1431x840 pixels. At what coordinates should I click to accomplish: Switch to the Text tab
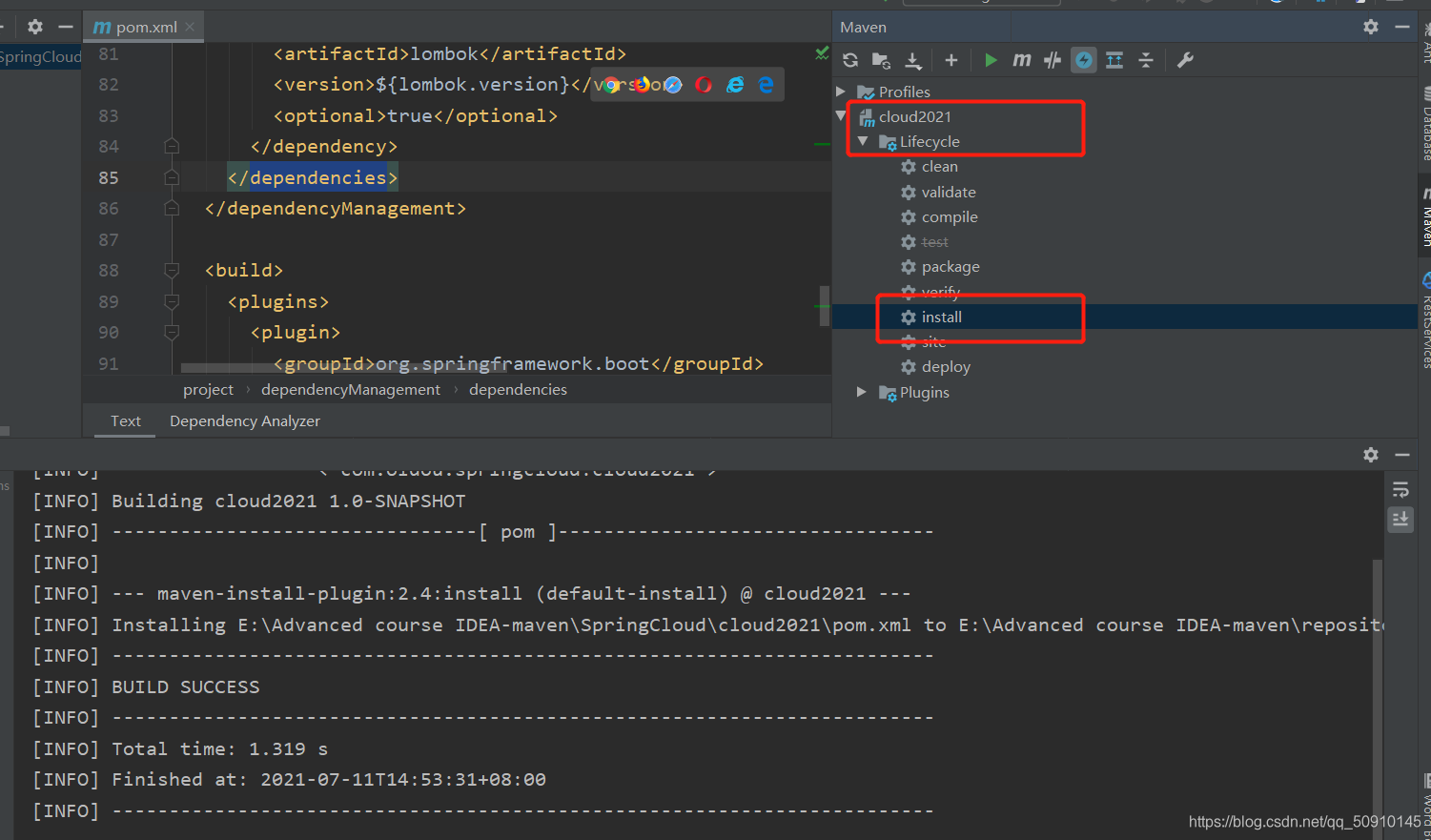pyautogui.click(x=125, y=420)
